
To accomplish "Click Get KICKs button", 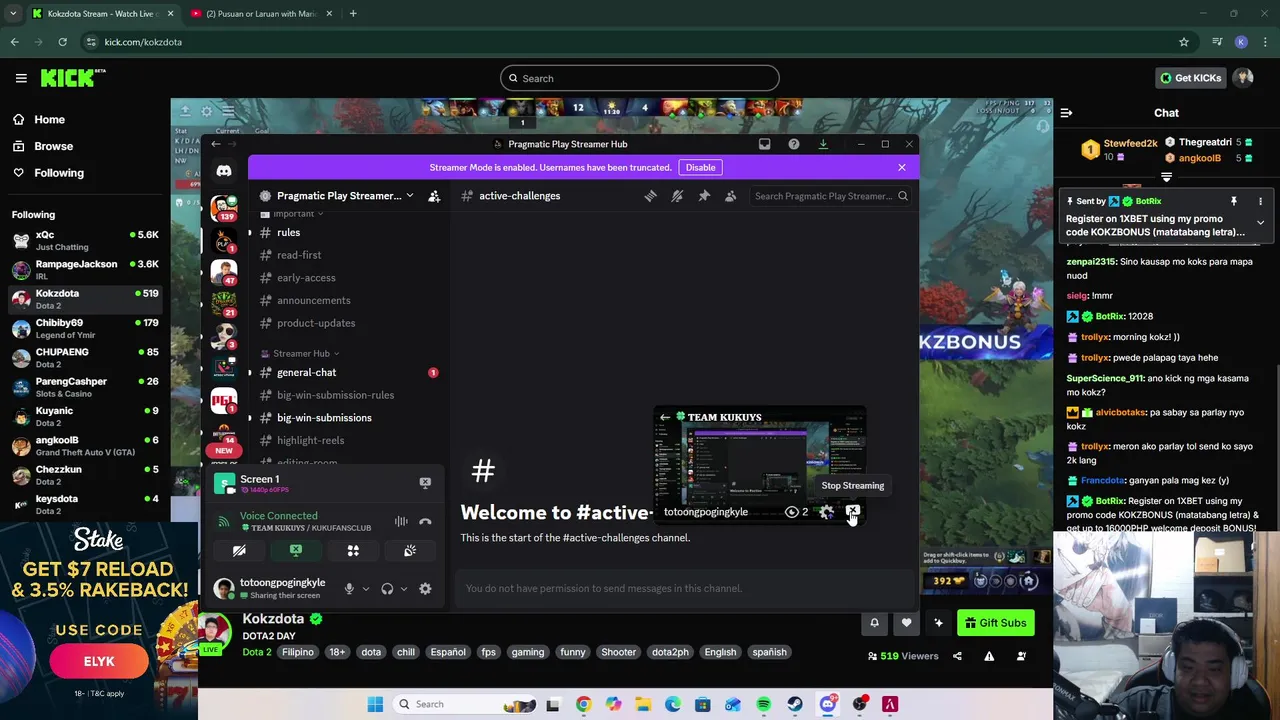I will tap(1189, 78).
